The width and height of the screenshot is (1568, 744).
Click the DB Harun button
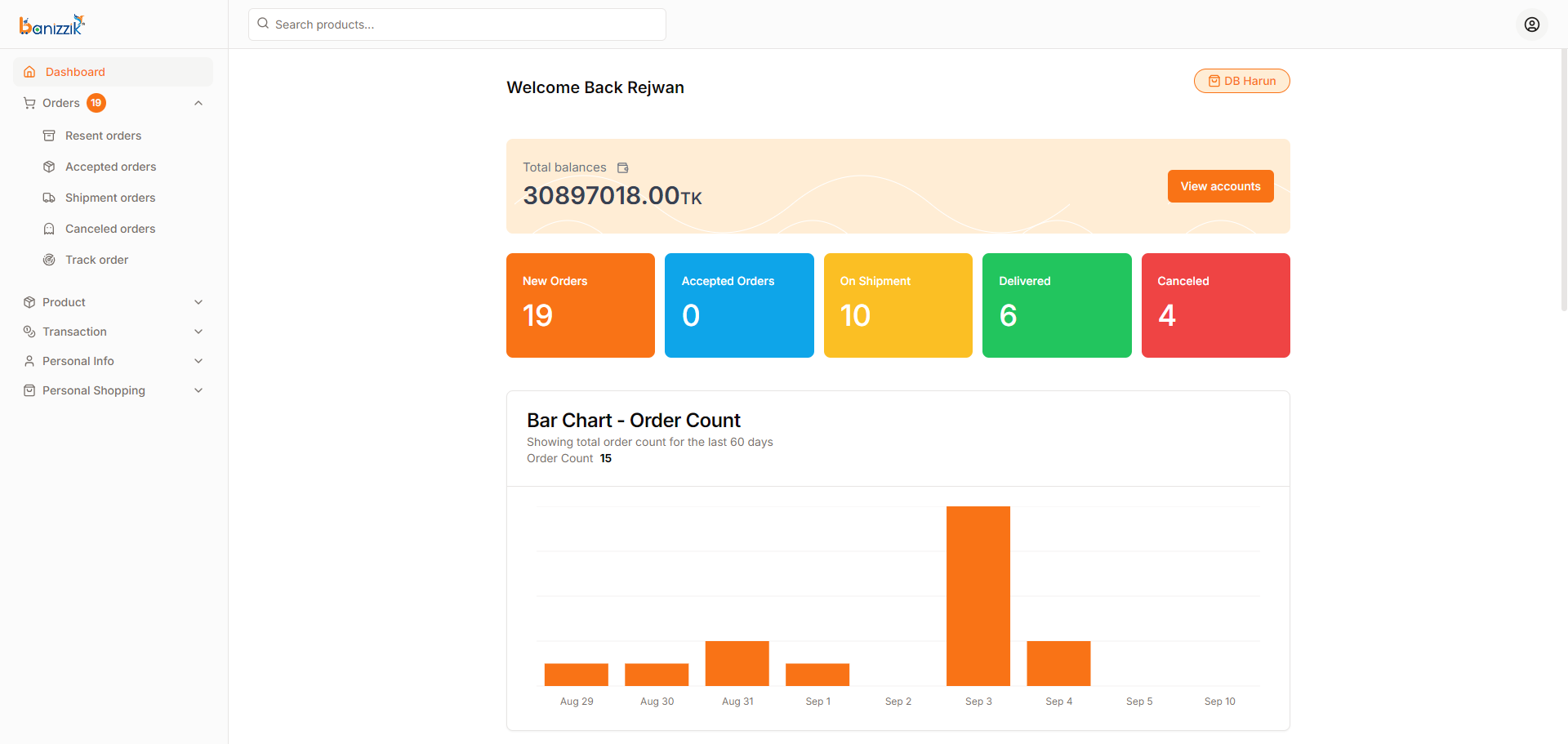click(1241, 81)
